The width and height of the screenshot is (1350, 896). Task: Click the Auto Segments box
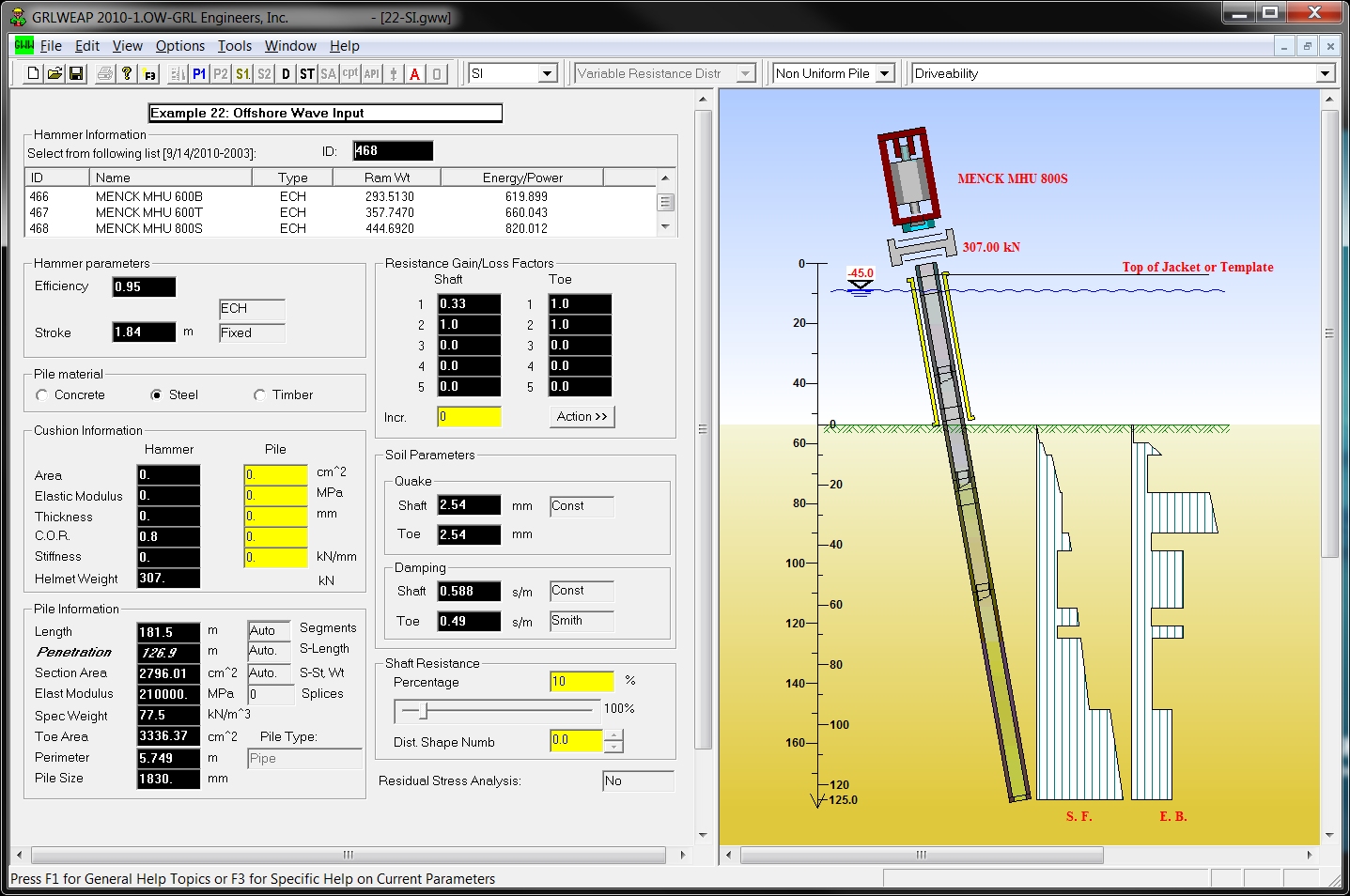point(270,630)
